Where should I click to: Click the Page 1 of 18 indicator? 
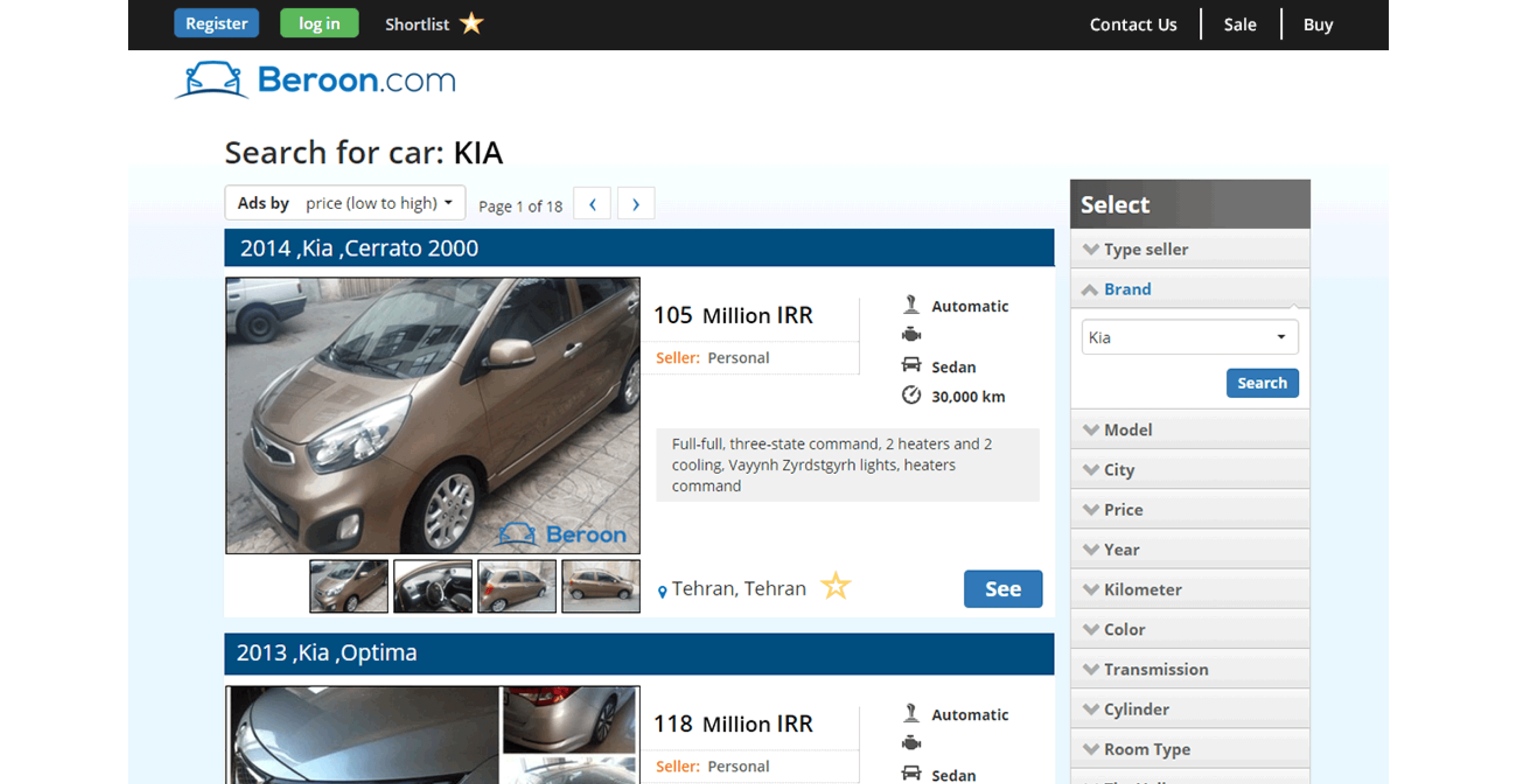tap(520, 207)
